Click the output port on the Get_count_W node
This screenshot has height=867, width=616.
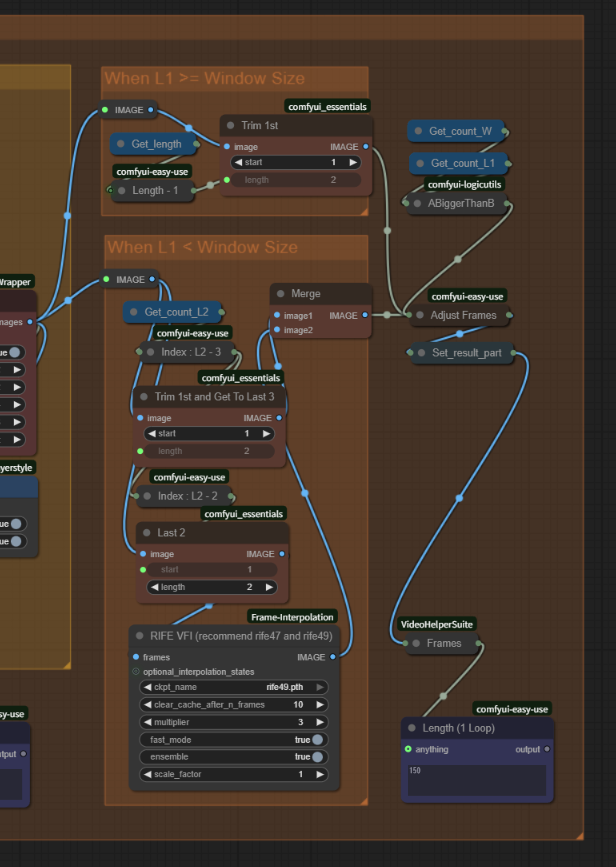point(506,131)
